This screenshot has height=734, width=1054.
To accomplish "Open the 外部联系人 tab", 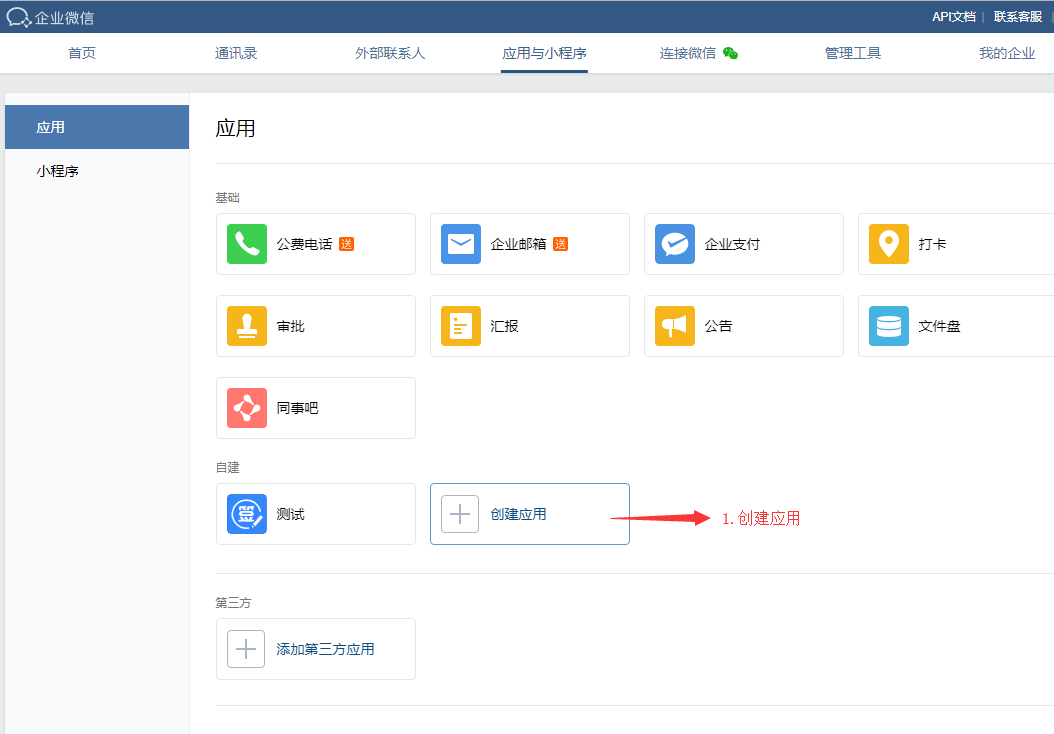I will pos(390,53).
